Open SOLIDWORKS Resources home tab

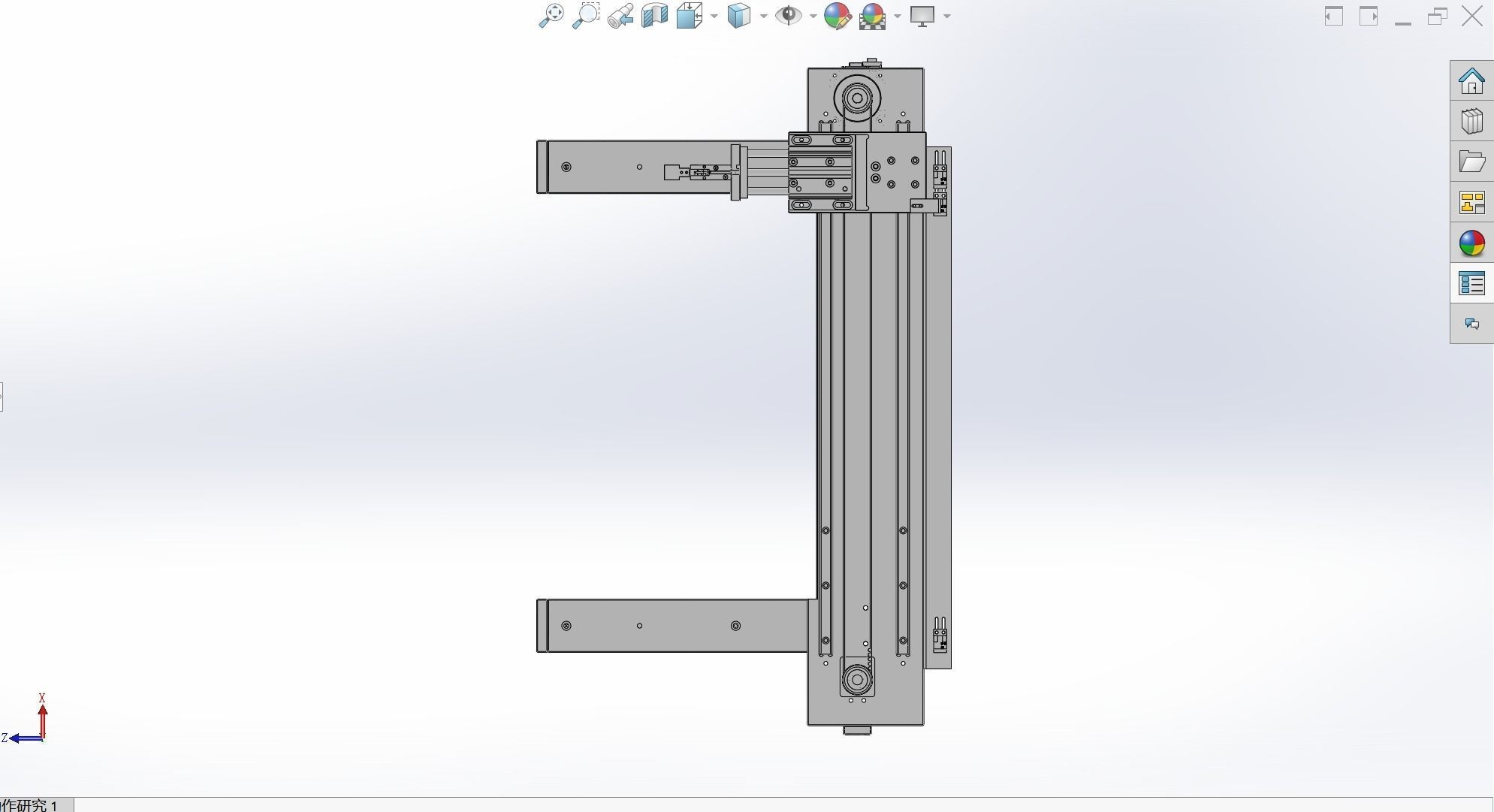click(x=1471, y=81)
